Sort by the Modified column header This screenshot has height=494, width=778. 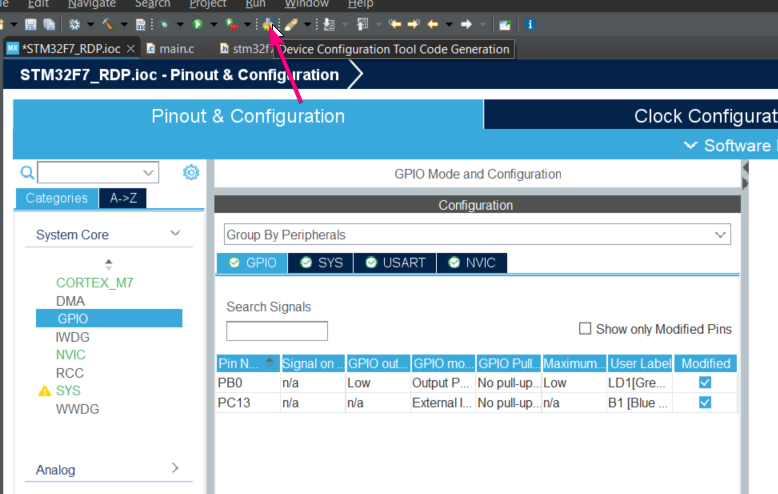point(705,364)
